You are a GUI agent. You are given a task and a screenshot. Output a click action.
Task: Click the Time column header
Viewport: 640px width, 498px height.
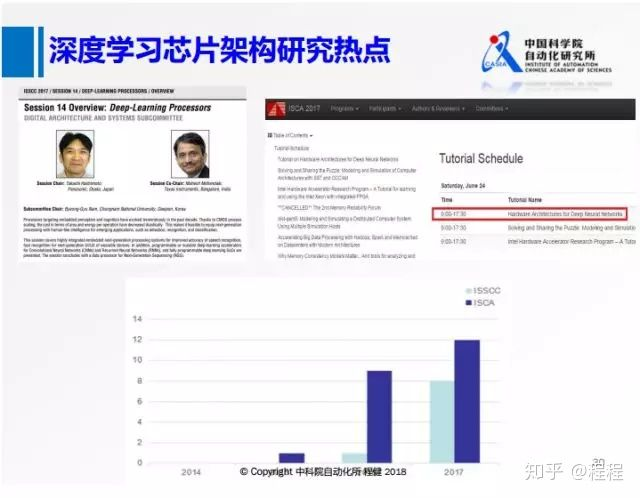[447, 200]
